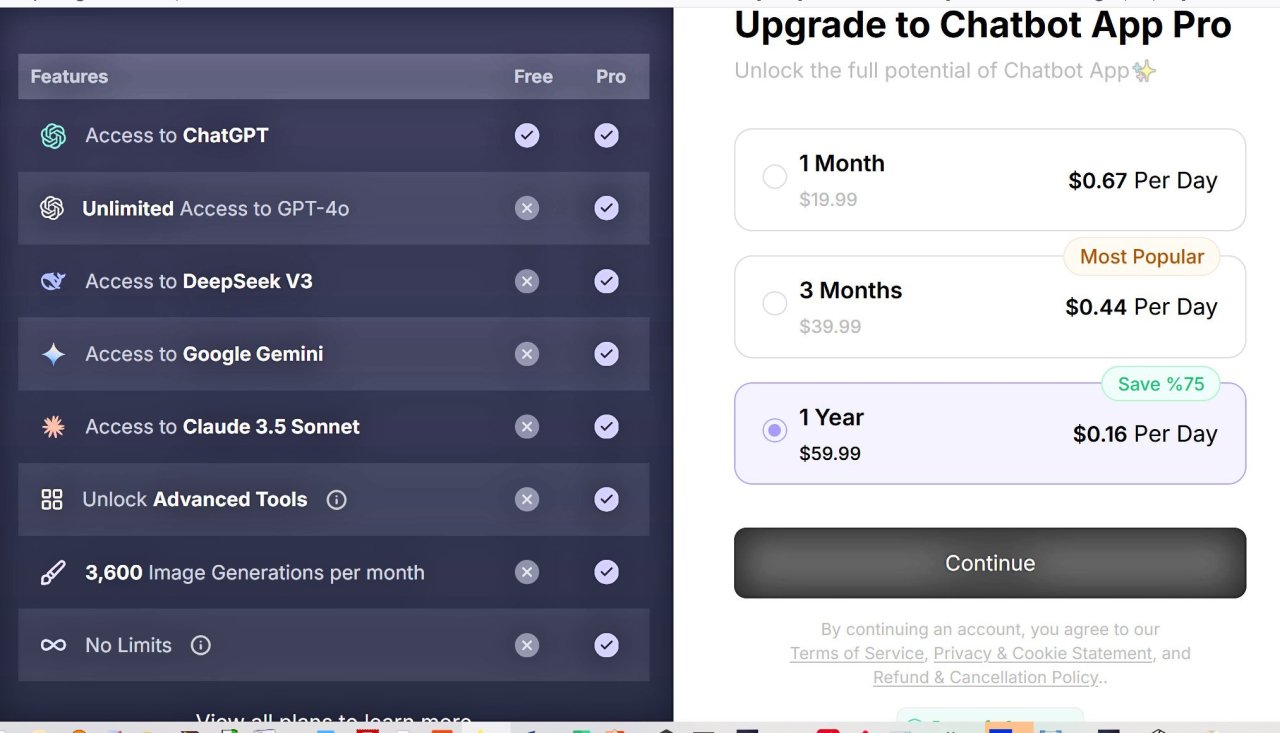Click the DeepSeek whale icon
The height and width of the screenshot is (733, 1280).
pos(53,281)
